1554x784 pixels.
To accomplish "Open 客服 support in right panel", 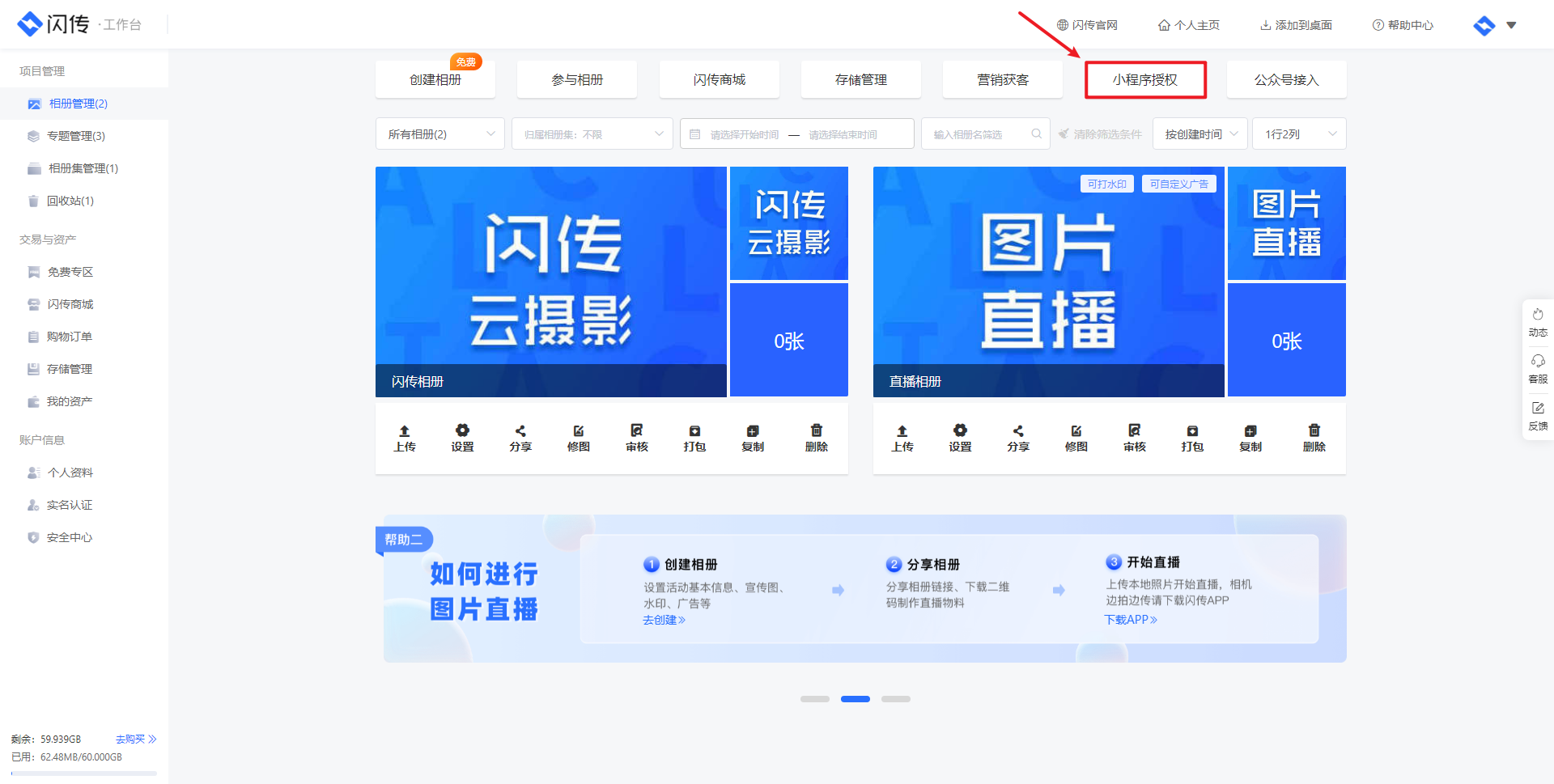I will point(1538,369).
